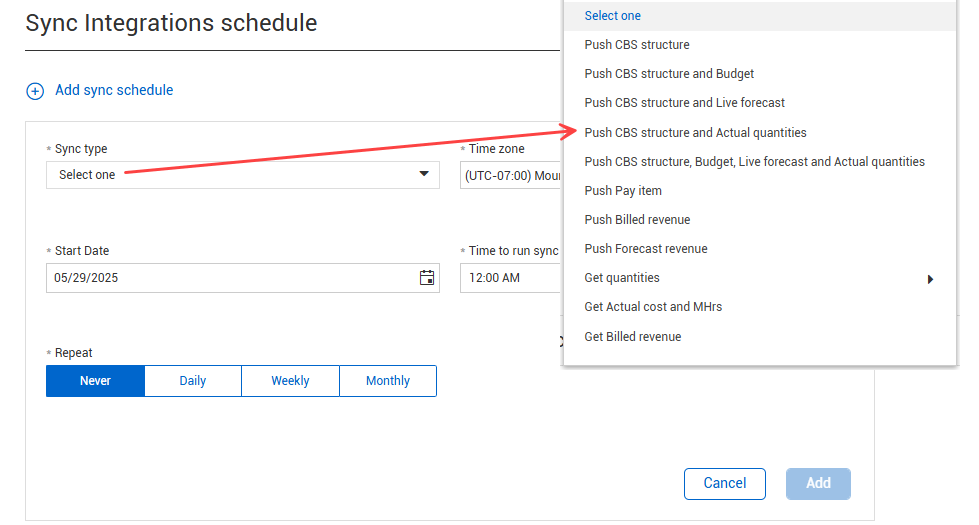Choose Get Actual cost and MHrs
Viewport: 979px width, 525px height.
(x=653, y=307)
